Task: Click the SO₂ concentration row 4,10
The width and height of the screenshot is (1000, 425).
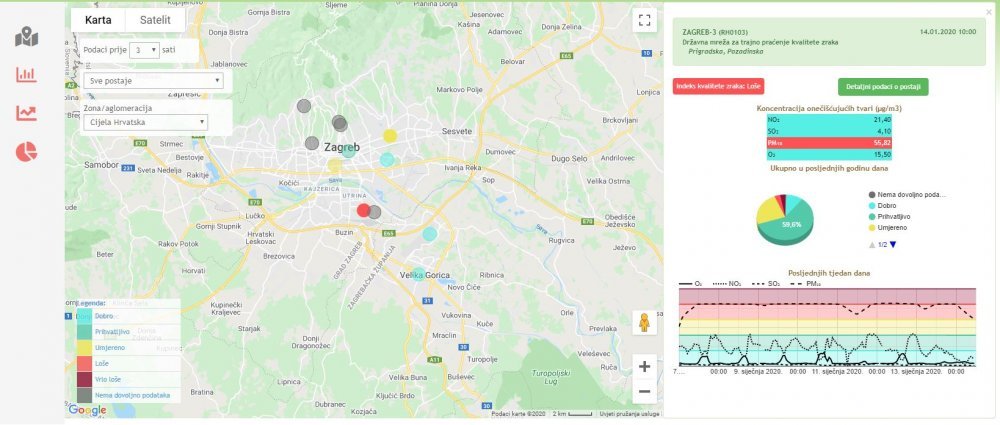Action: pos(829,131)
